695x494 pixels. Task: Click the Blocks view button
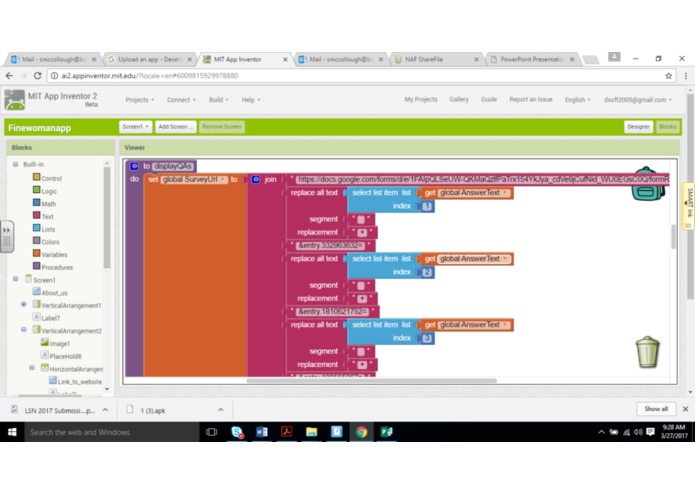point(668,127)
